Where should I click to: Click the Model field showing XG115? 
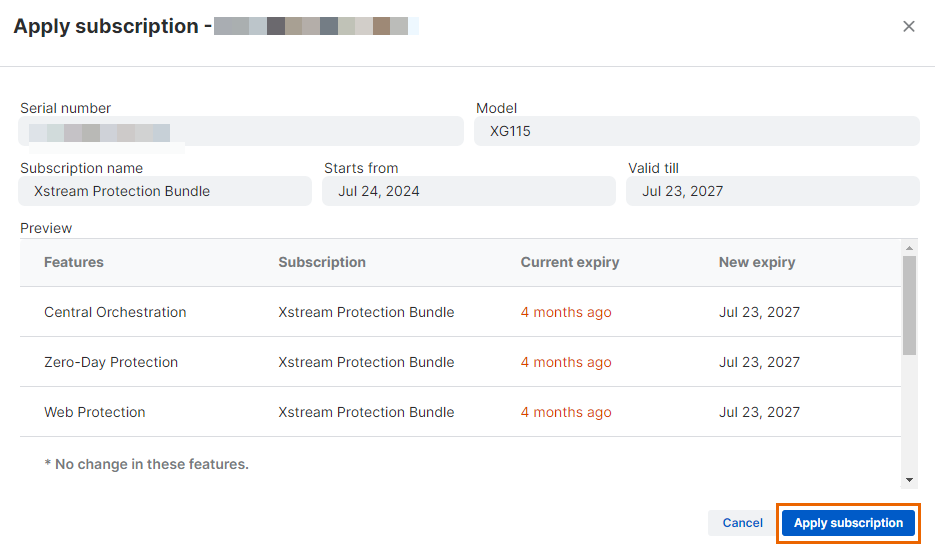696,131
